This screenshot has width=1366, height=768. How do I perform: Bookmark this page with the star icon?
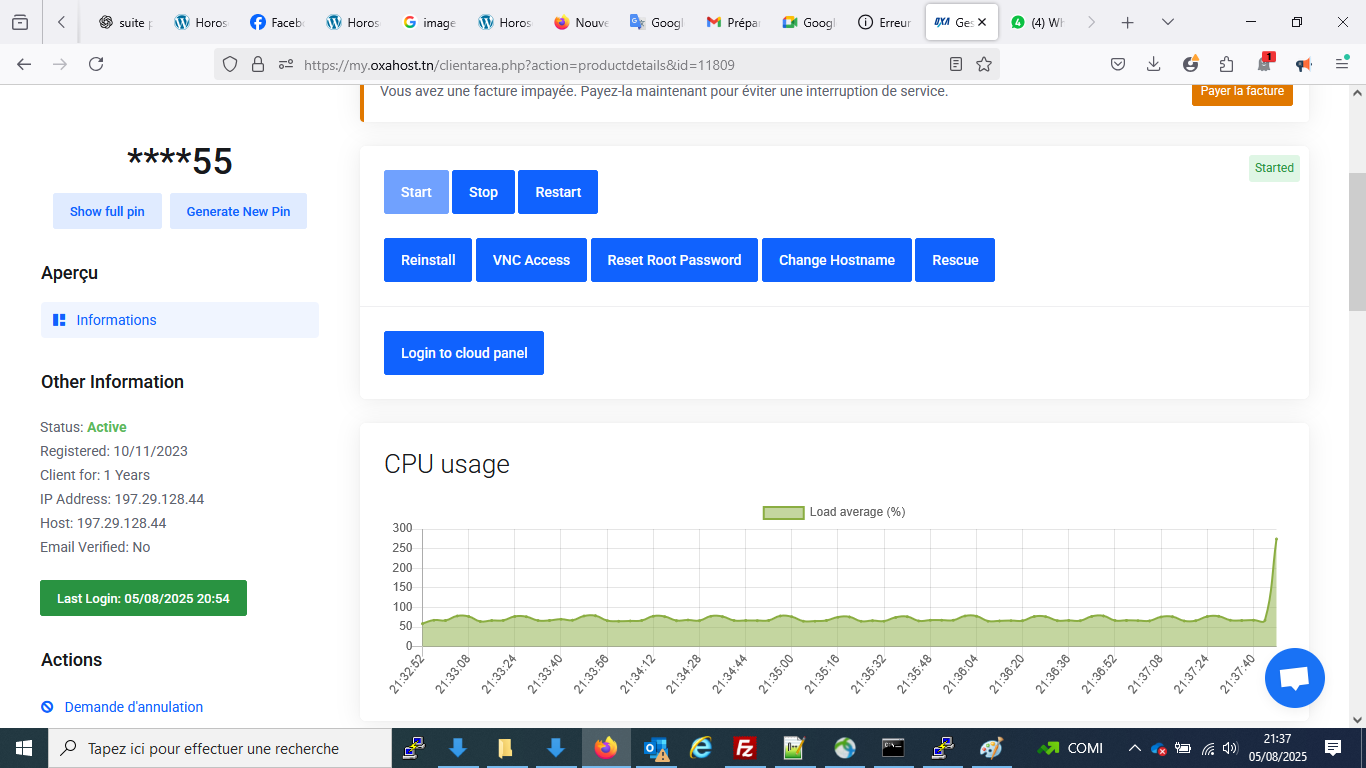984,64
